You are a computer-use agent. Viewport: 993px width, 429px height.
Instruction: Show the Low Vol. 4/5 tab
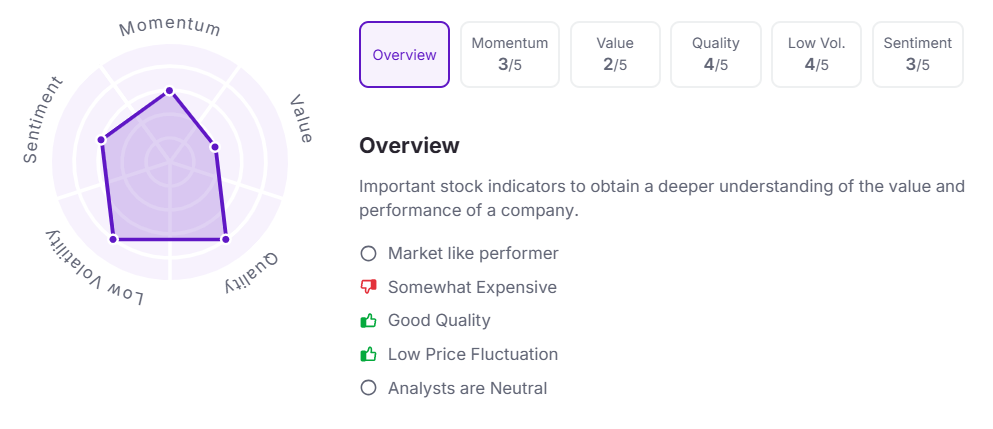pos(817,55)
